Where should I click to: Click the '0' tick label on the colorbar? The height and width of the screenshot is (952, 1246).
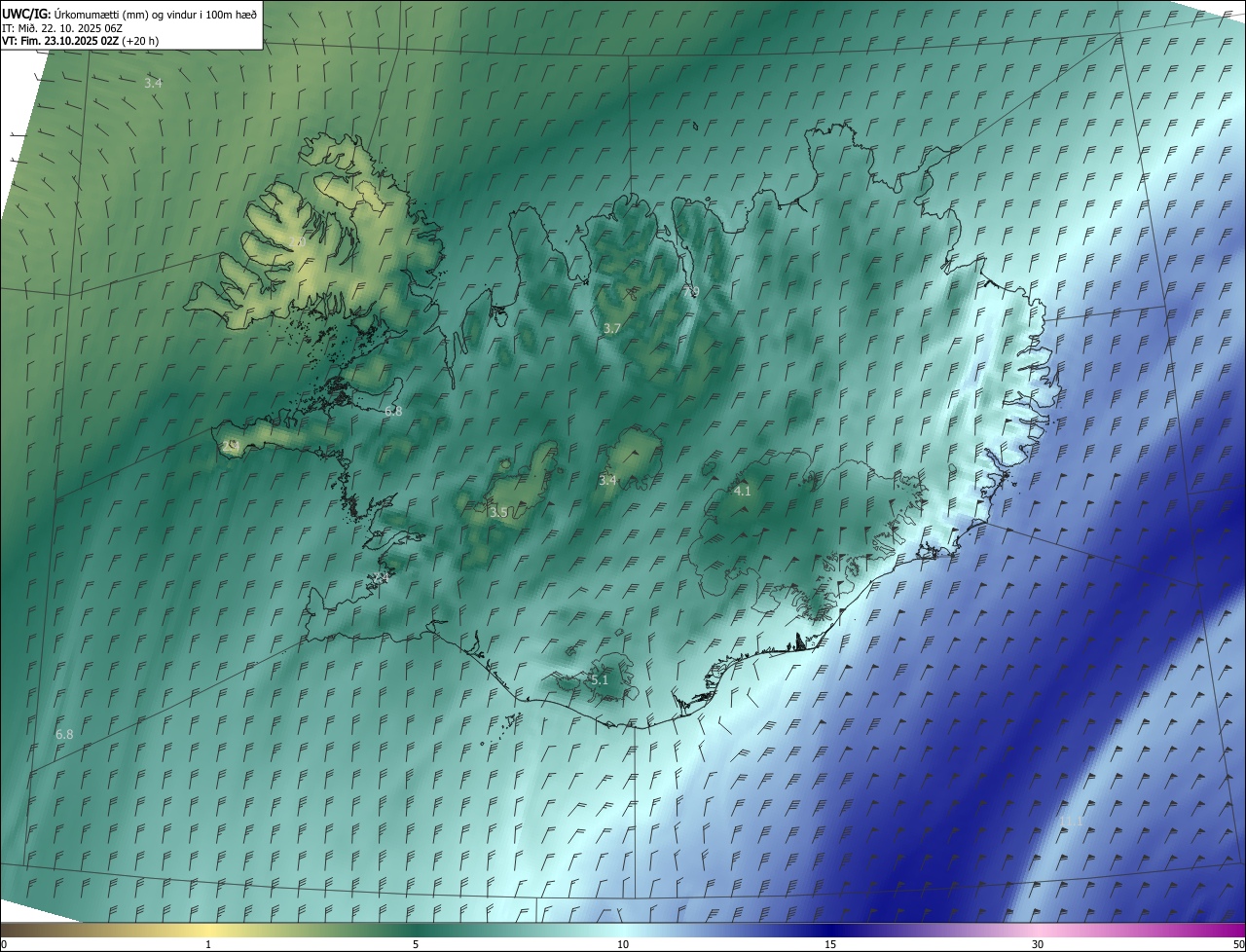[x=4, y=944]
